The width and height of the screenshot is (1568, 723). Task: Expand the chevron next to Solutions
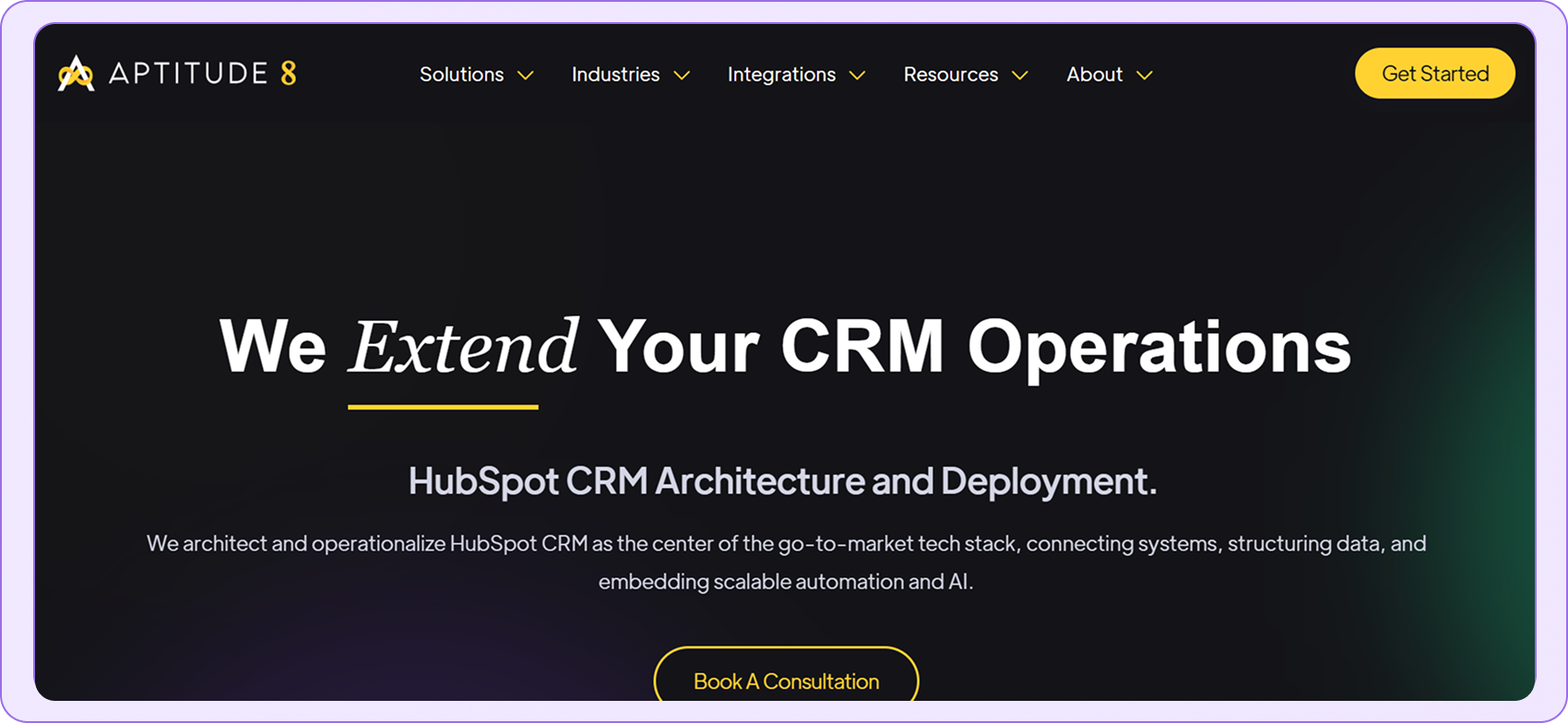point(526,76)
